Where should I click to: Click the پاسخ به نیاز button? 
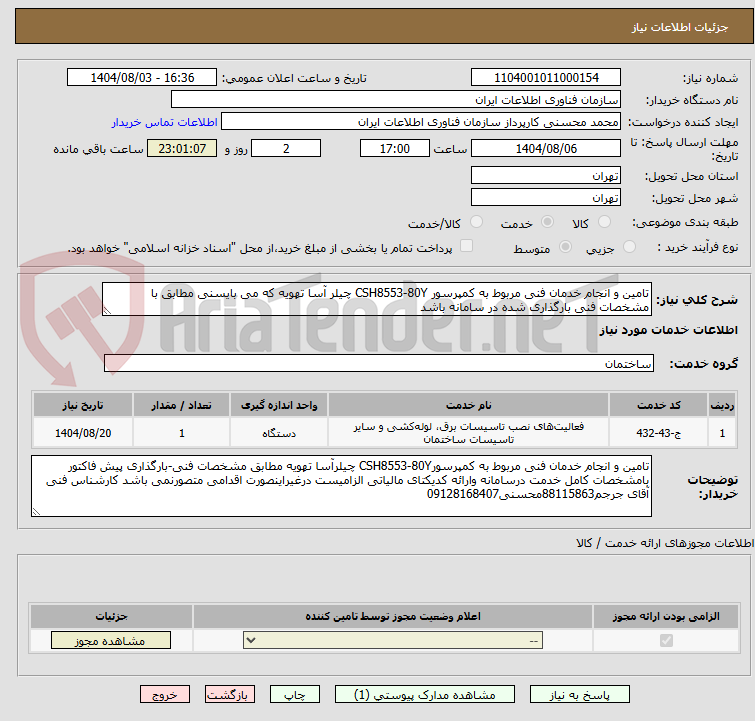point(579,695)
